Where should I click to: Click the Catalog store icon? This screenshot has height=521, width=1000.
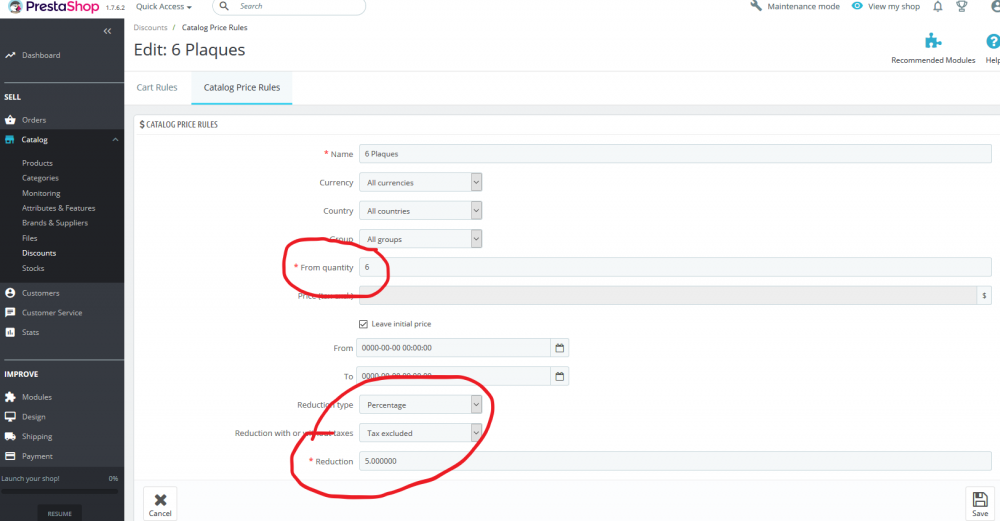click(10, 140)
